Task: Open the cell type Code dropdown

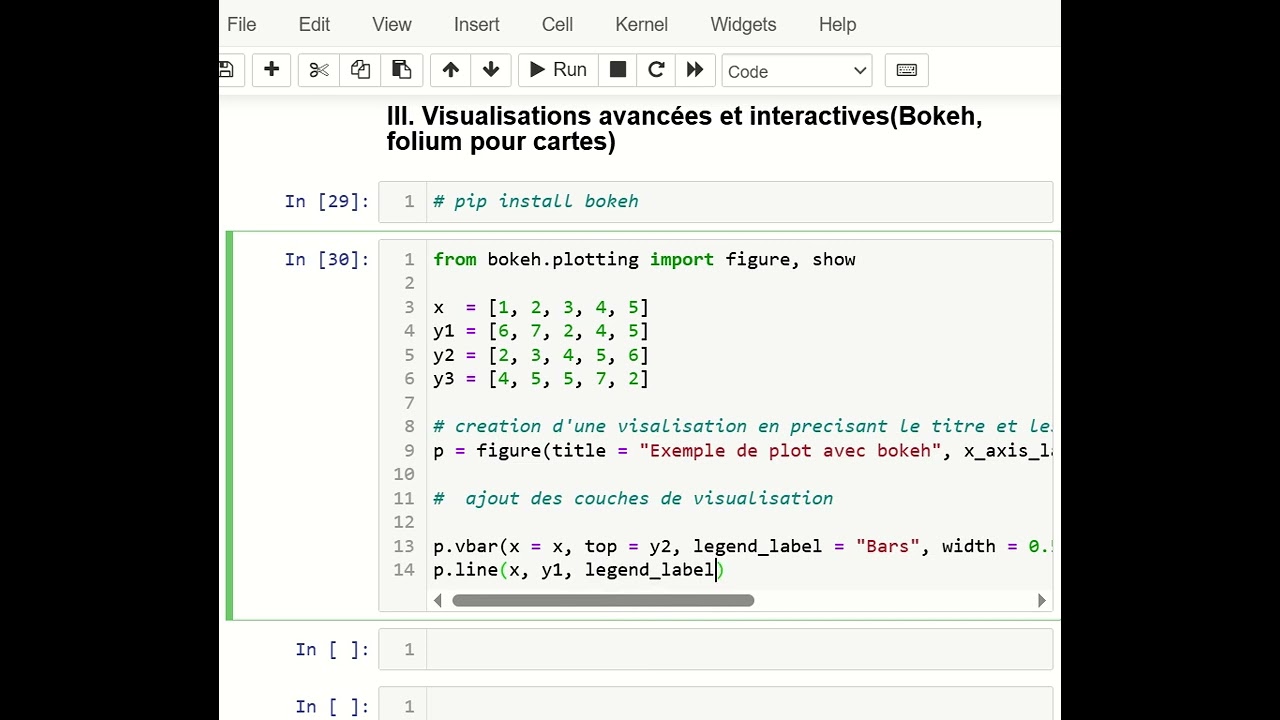Action: [x=797, y=71]
